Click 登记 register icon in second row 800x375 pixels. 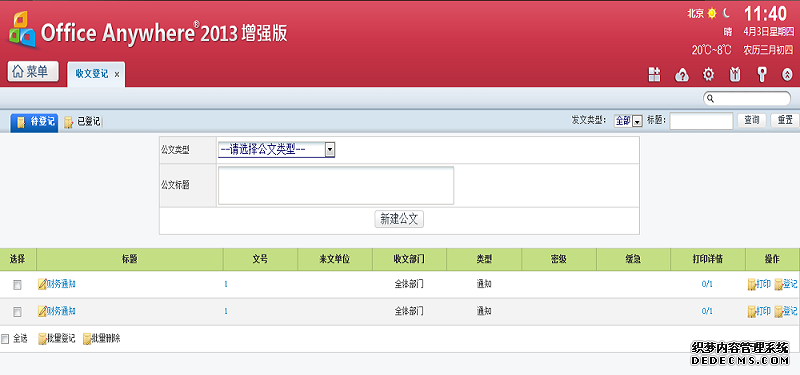pos(778,311)
